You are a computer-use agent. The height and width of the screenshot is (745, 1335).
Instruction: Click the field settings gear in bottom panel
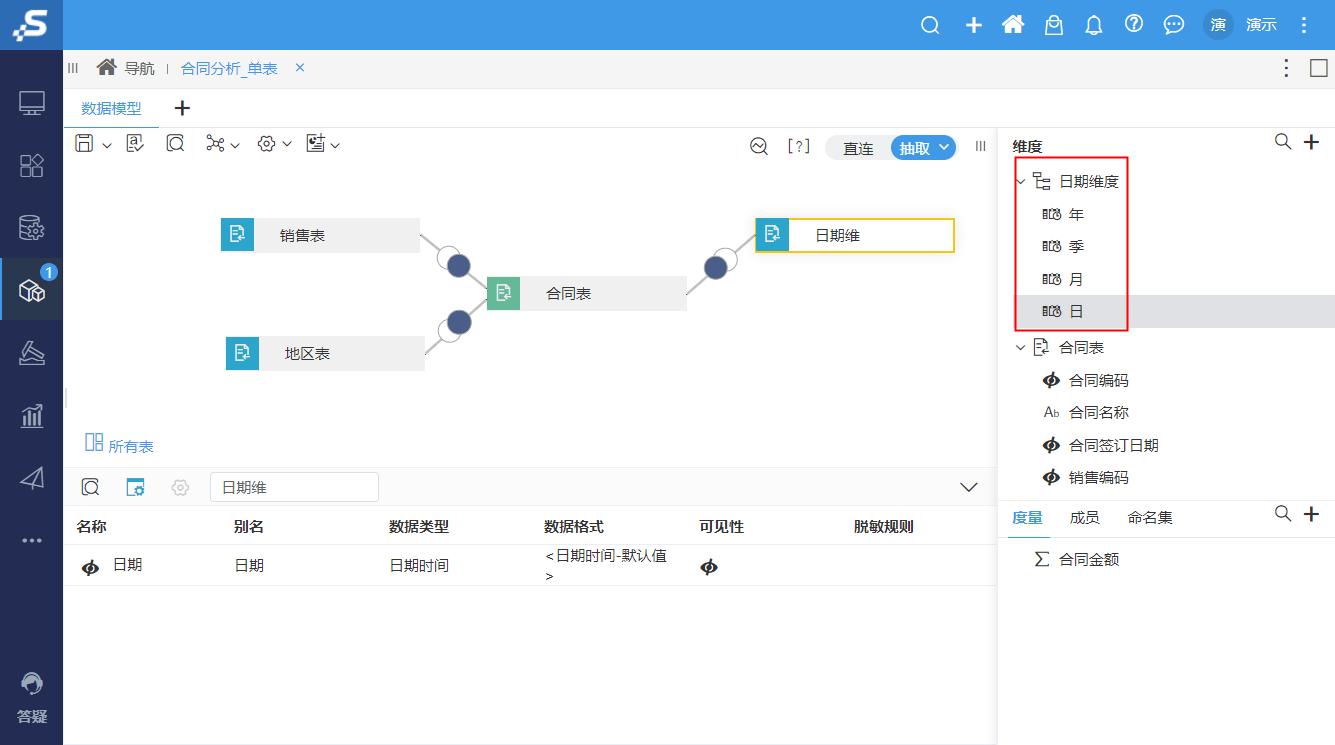(180, 487)
